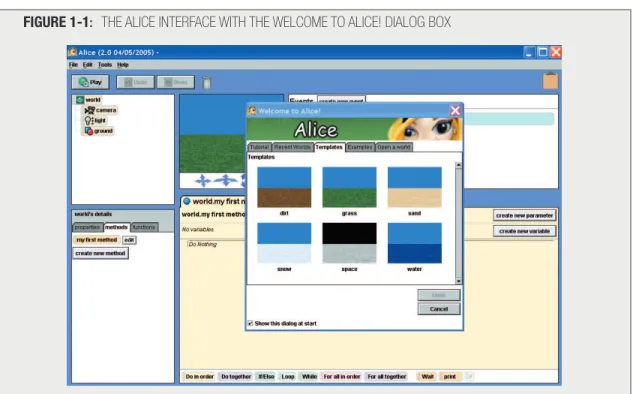The image size is (633, 394).
Task: Click the templates list scroll down arrow
Action: tap(458, 281)
